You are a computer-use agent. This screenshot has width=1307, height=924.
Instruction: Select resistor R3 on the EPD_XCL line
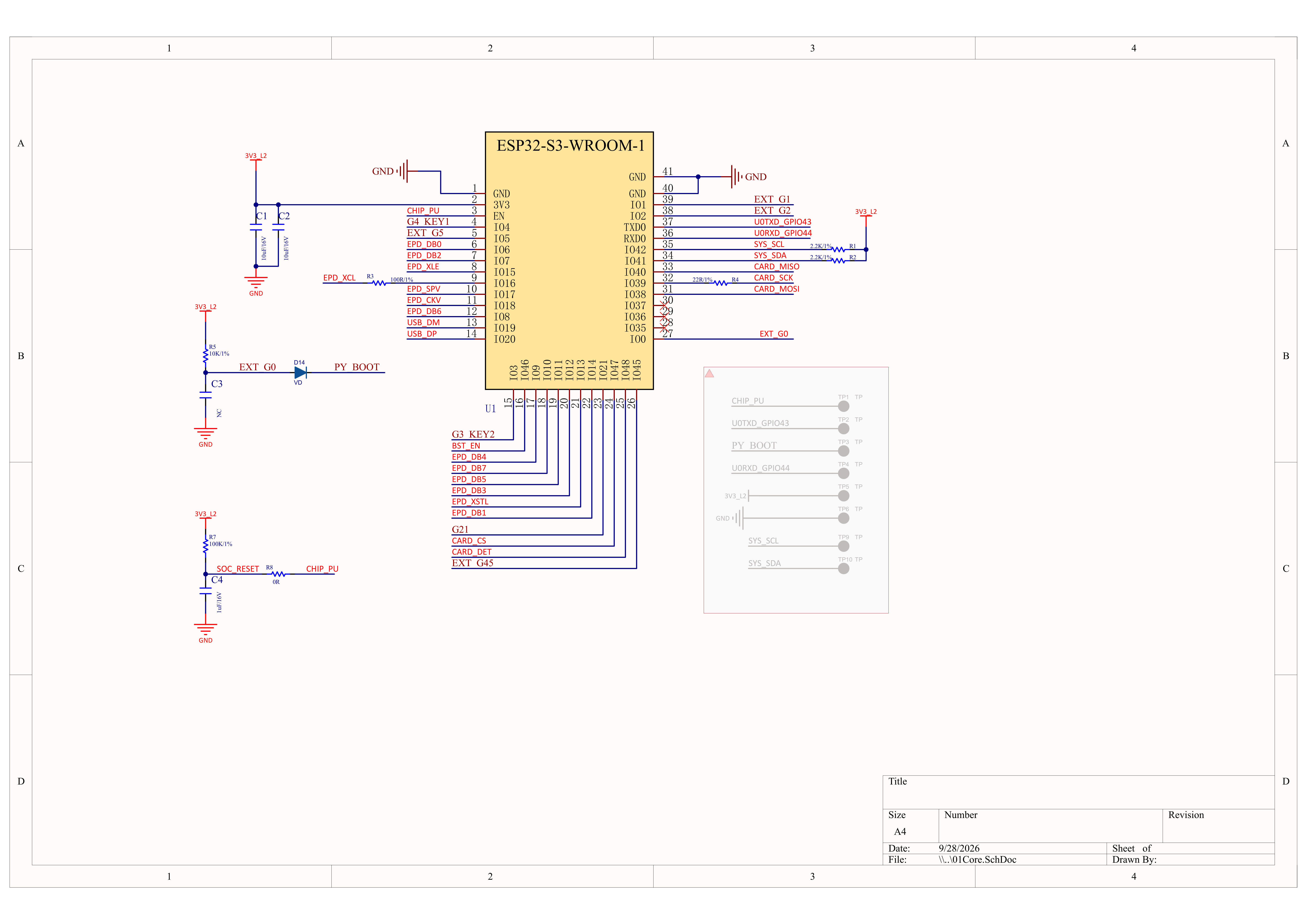379,283
